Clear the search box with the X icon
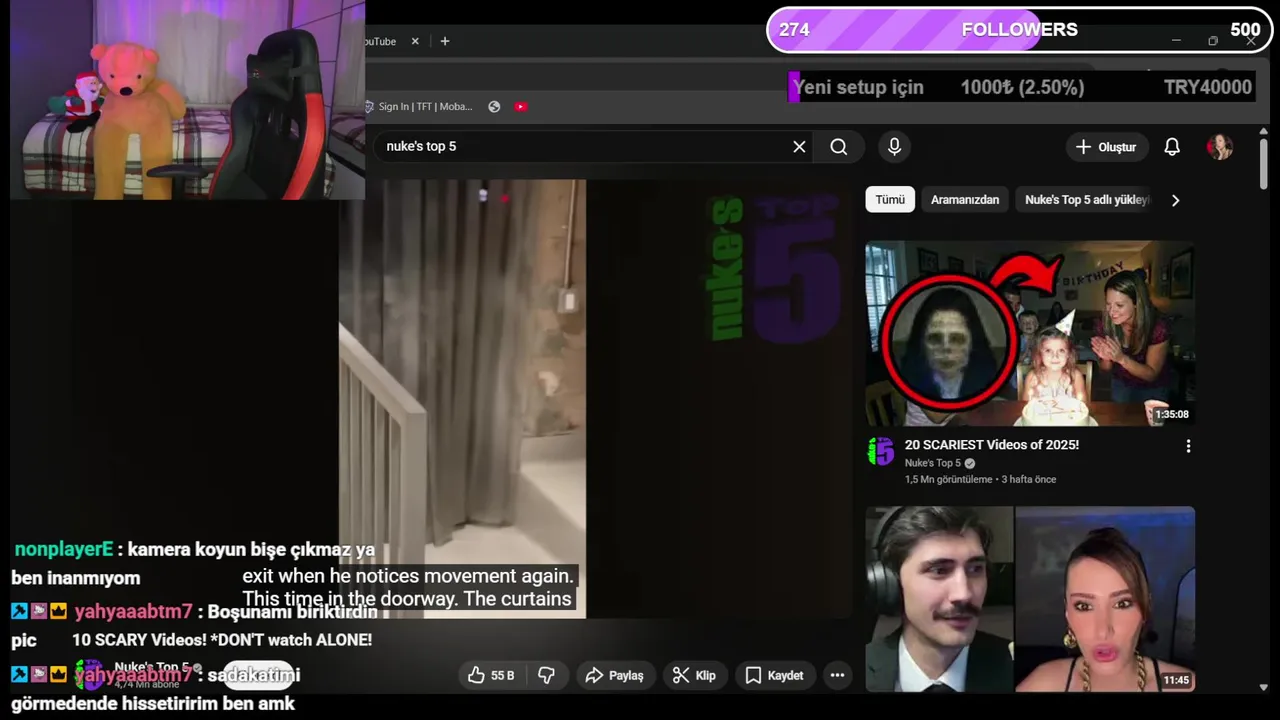This screenshot has height=720, width=1280. click(x=799, y=147)
